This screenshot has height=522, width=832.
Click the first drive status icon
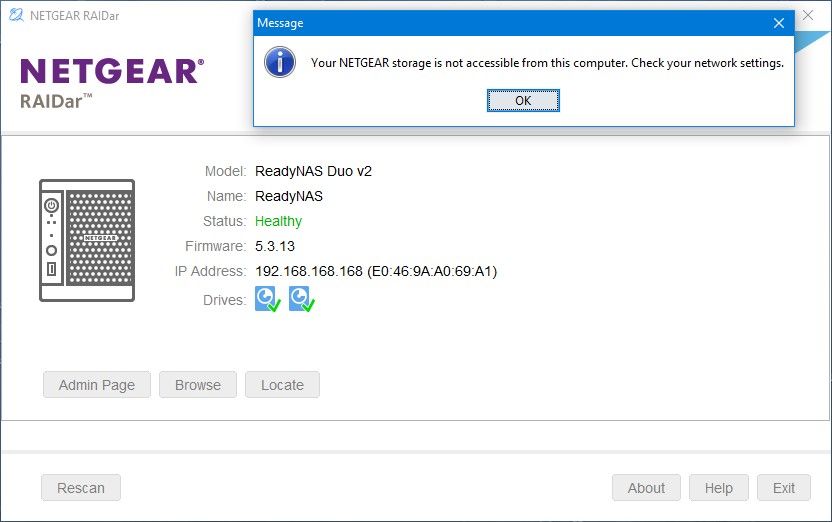[267, 299]
